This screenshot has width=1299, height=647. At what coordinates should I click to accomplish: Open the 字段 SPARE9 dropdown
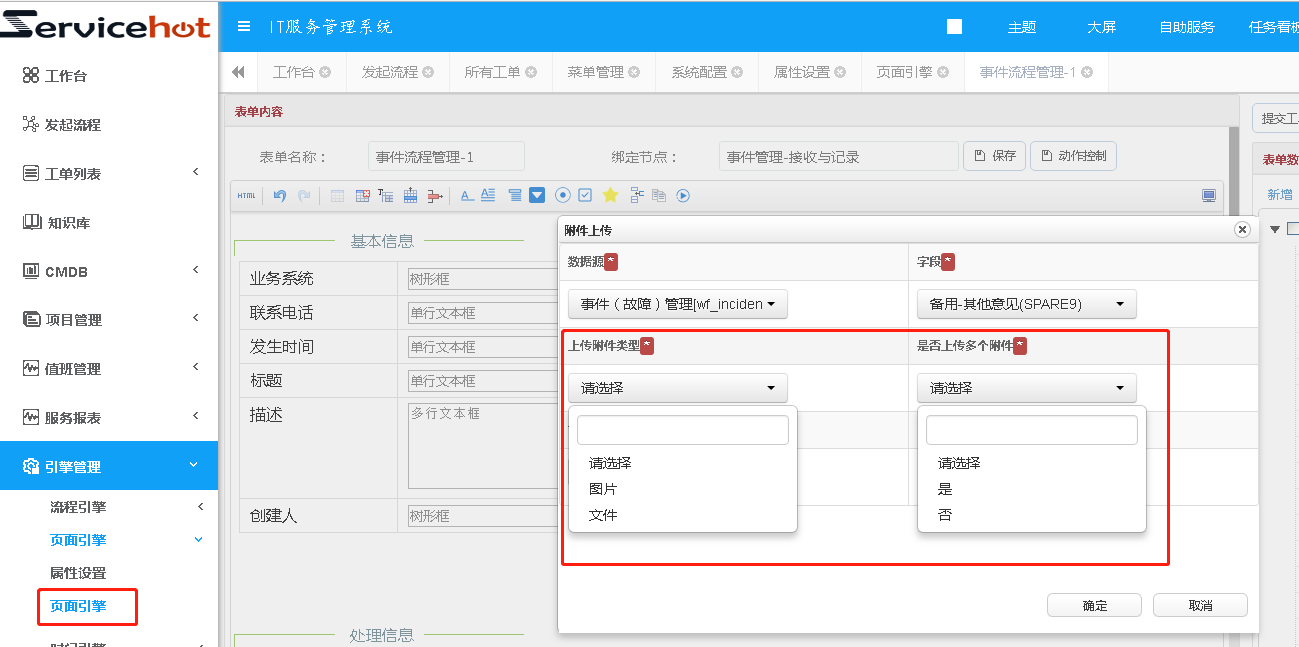click(1026, 304)
